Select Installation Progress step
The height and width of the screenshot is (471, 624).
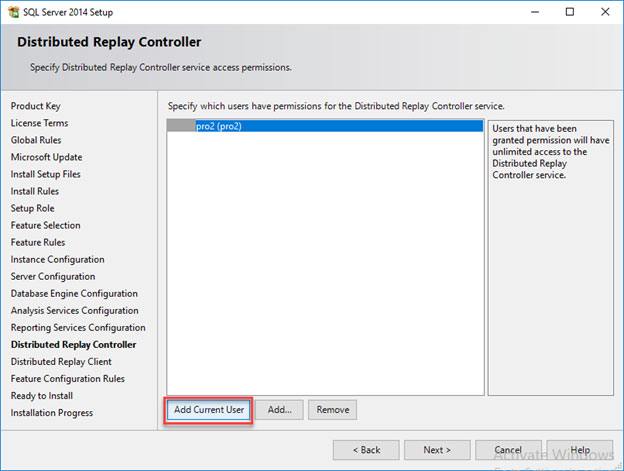tap(52, 413)
